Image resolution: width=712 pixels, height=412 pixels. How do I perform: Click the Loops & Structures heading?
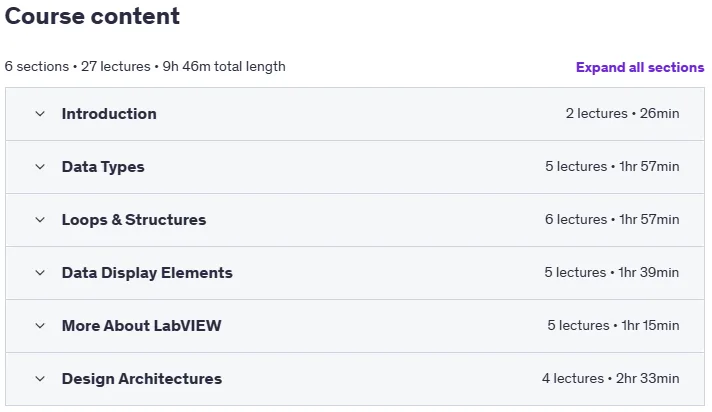[x=134, y=220]
